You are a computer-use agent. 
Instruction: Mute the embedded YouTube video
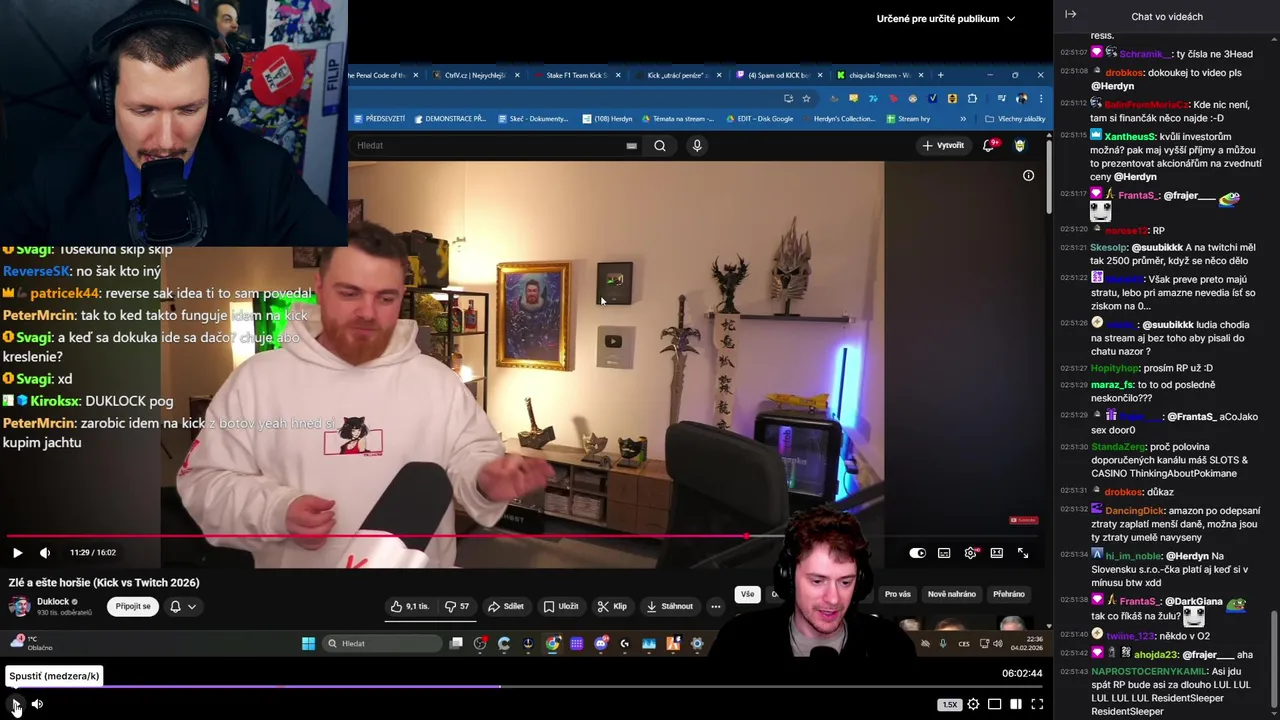(45, 552)
